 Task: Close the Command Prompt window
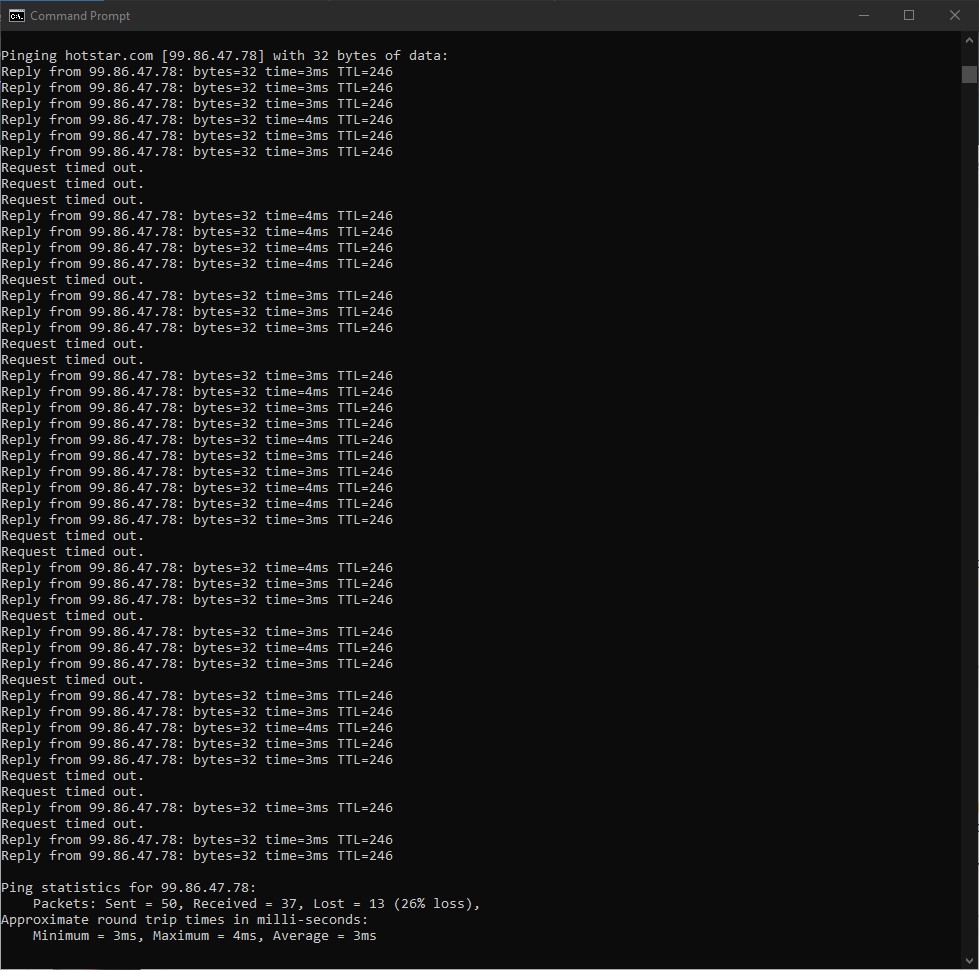tap(955, 15)
